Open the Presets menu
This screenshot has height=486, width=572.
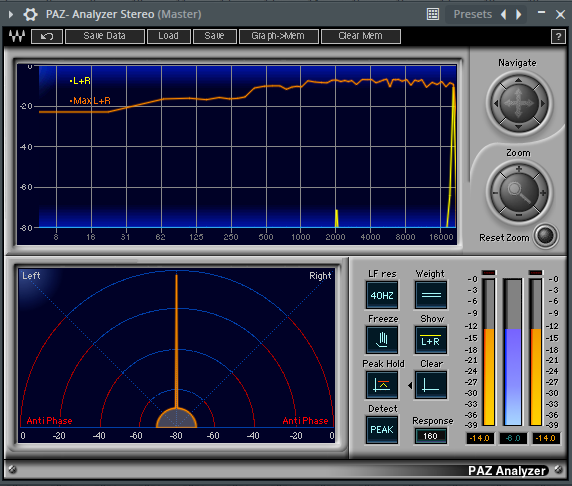472,14
